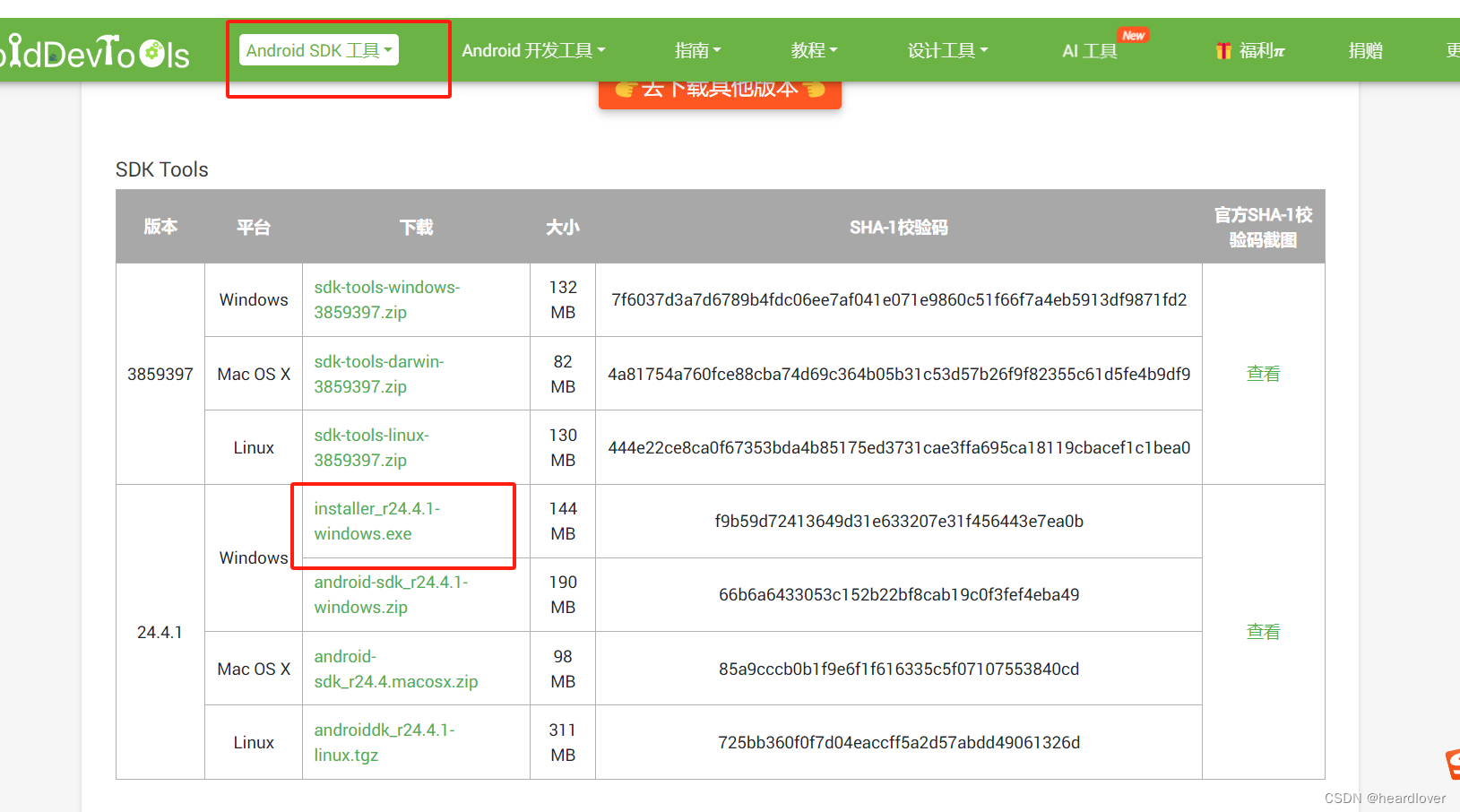Open the Android SDK 工具 dropdown menu
Screen dimensions: 1460x812
(x=319, y=50)
